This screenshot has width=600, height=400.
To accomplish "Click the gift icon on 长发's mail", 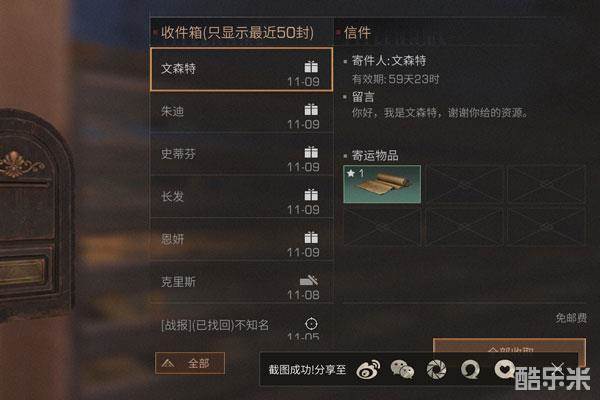I will pyautogui.click(x=311, y=194).
